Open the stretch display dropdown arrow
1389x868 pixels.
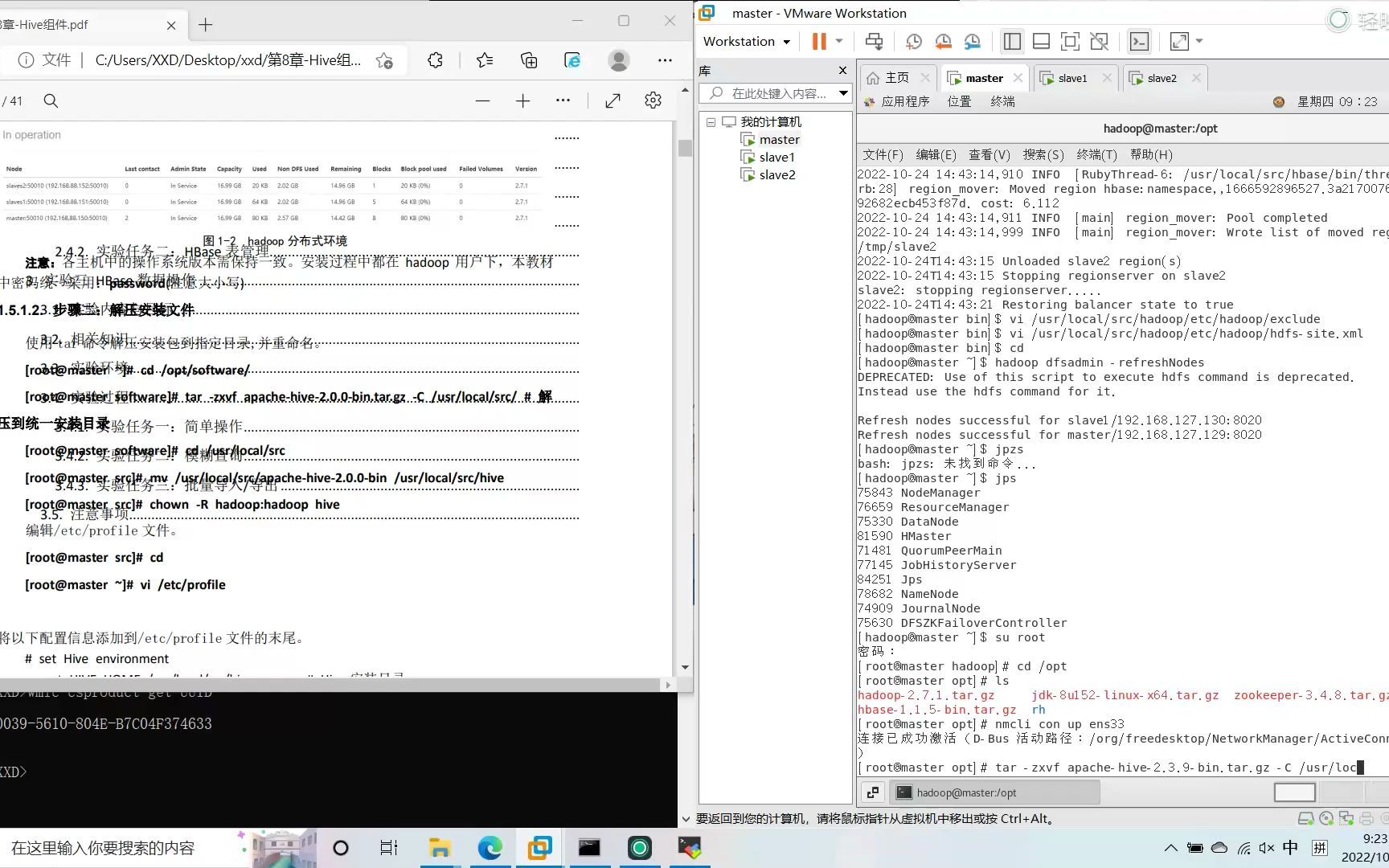coord(1199,41)
